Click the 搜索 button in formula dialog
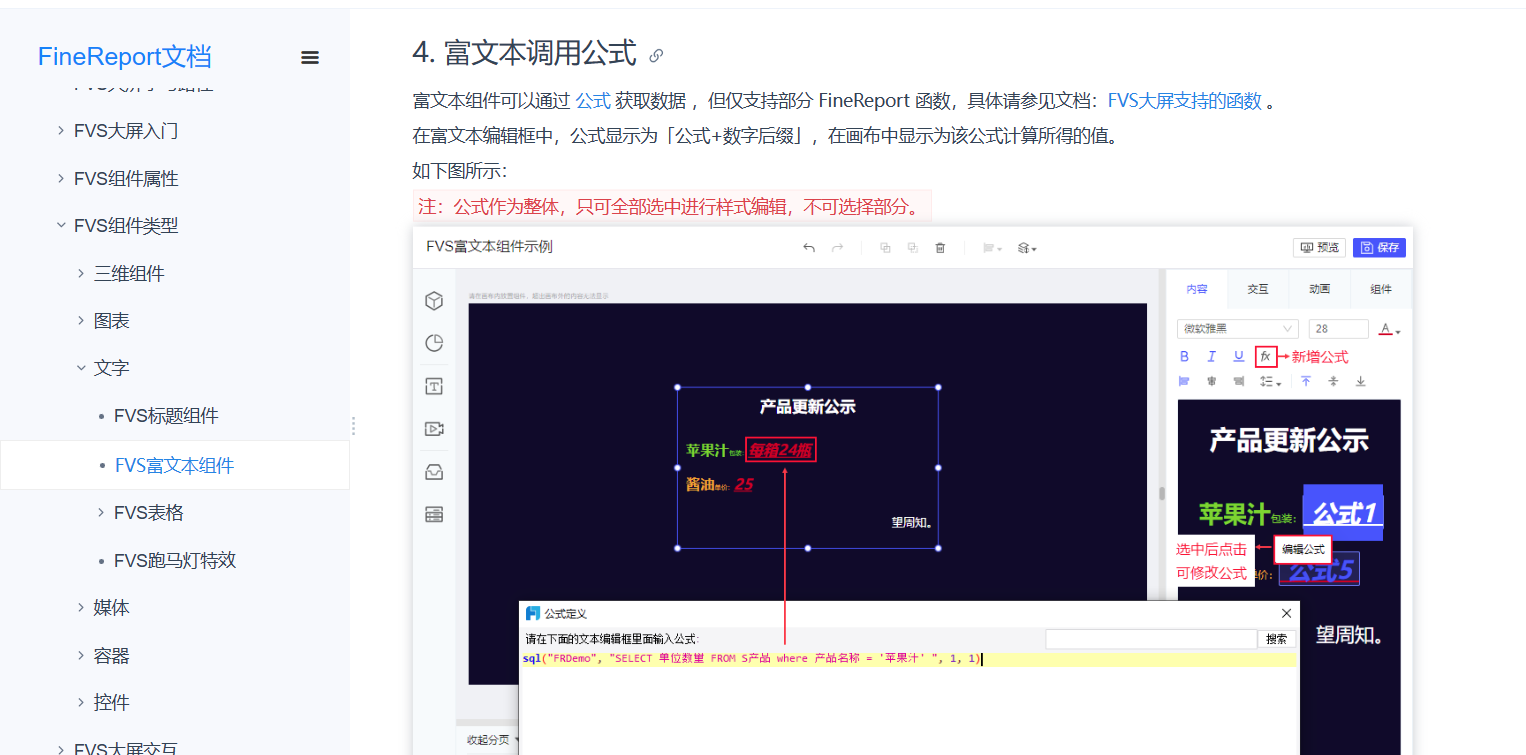Image resolution: width=1526 pixels, height=755 pixels. point(1277,639)
